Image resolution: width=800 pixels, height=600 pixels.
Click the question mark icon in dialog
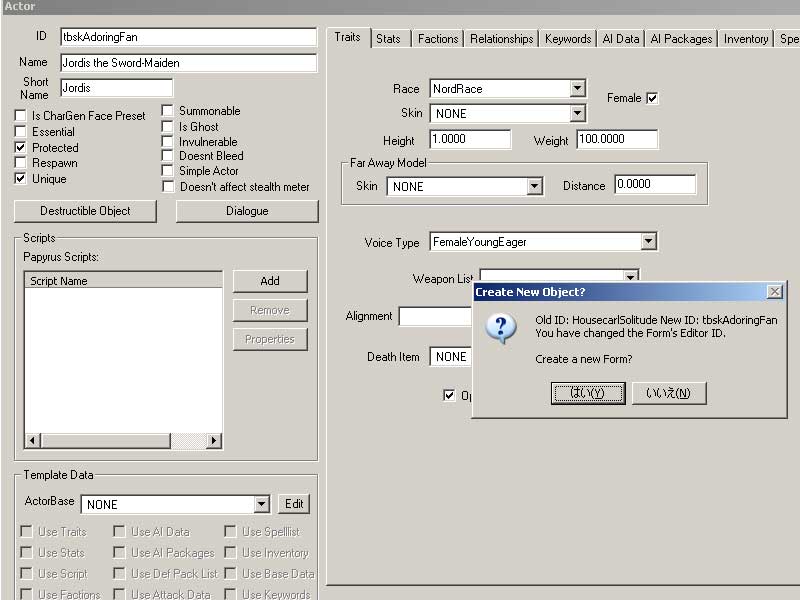point(501,328)
